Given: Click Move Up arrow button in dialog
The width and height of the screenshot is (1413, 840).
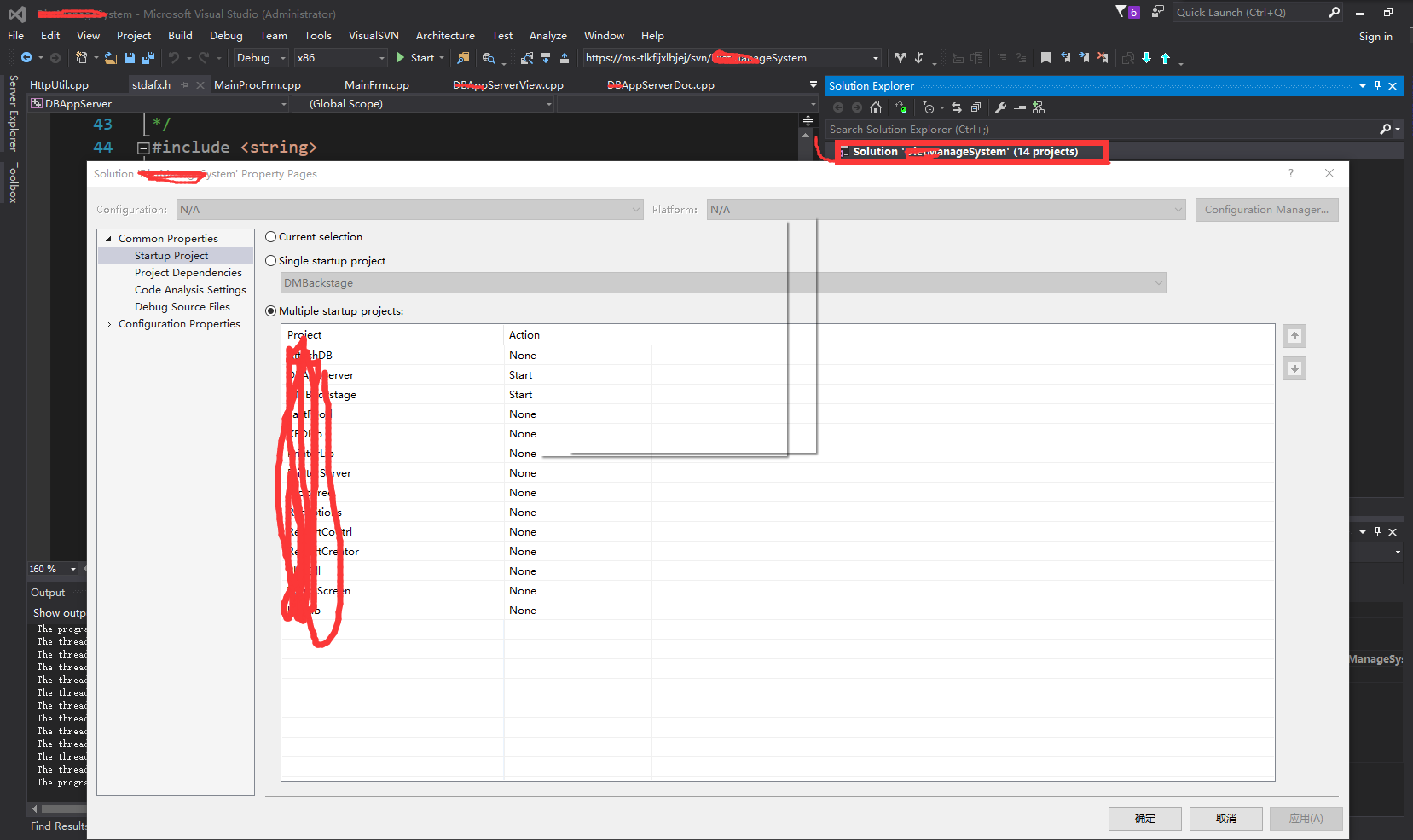Looking at the screenshot, I should coord(1294,336).
